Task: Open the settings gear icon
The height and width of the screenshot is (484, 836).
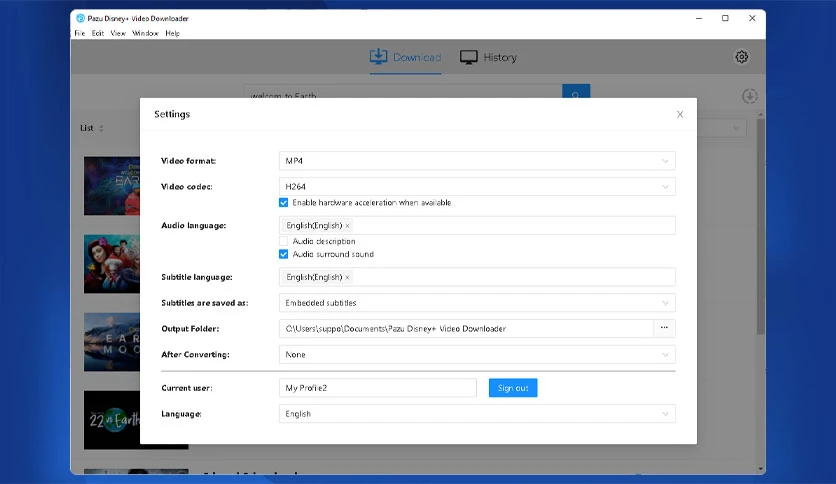Action: 742,57
